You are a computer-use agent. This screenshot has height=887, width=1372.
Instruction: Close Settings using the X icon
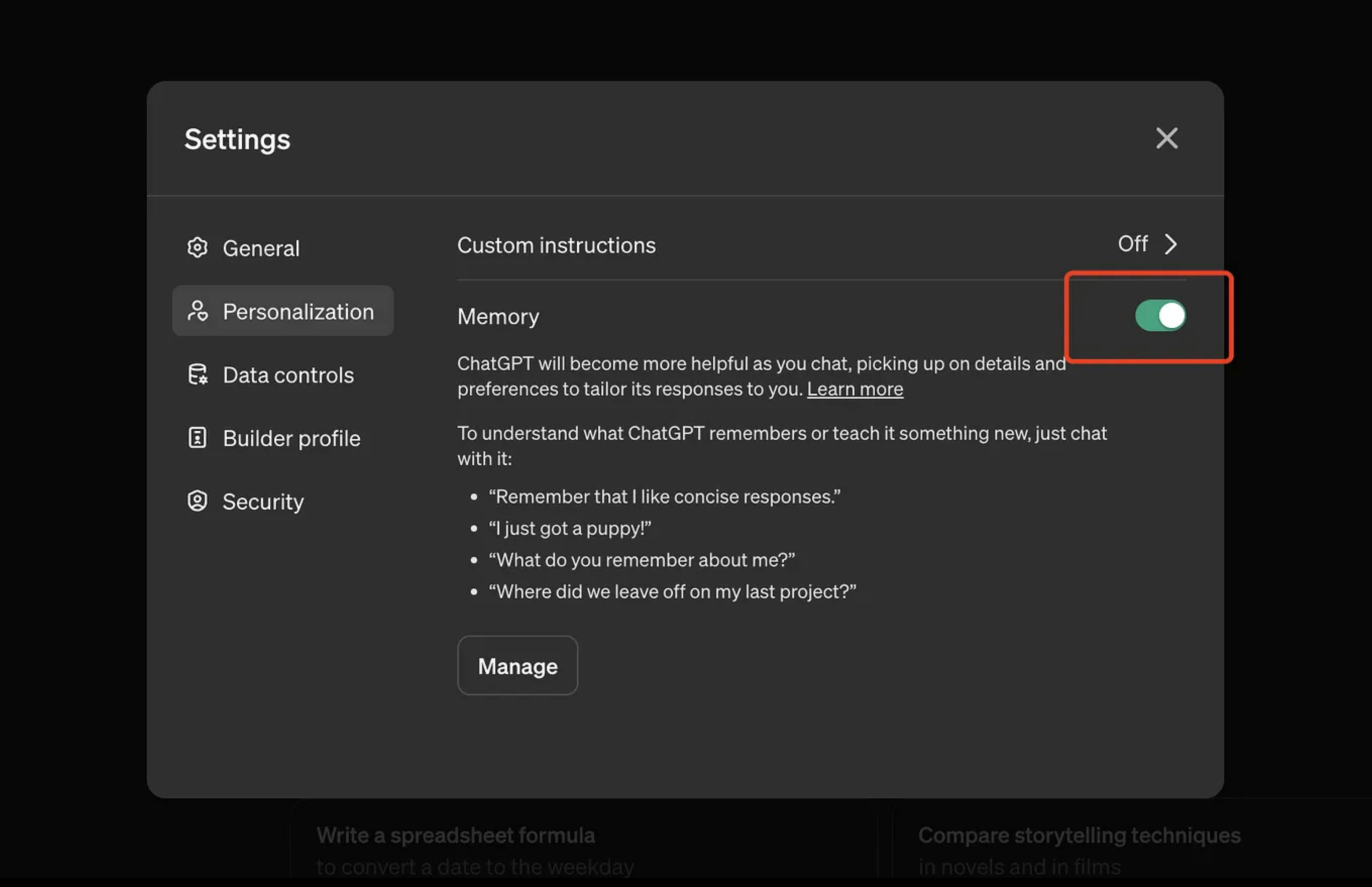(x=1167, y=138)
